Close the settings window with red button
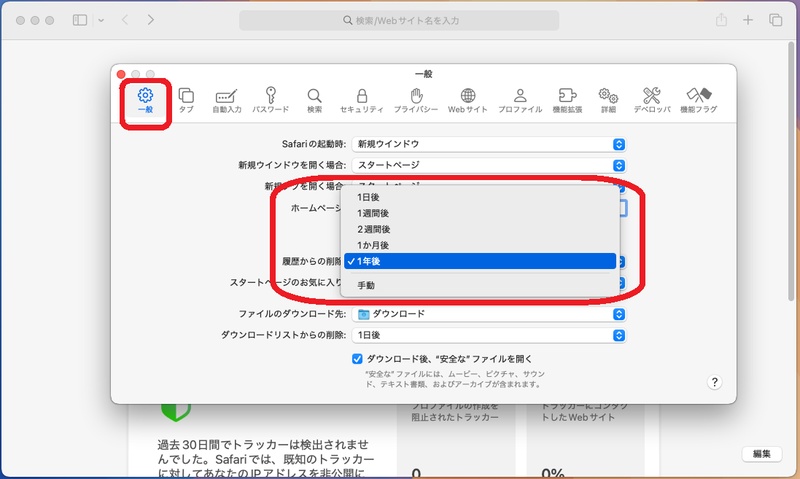This screenshot has width=800, height=479. [121, 74]
